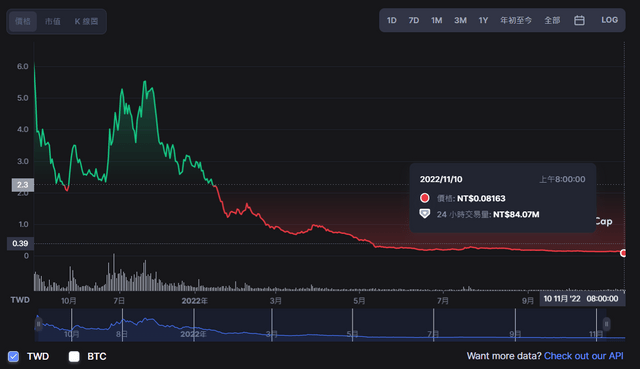Select the 1M time range

[x=437, y=20]
